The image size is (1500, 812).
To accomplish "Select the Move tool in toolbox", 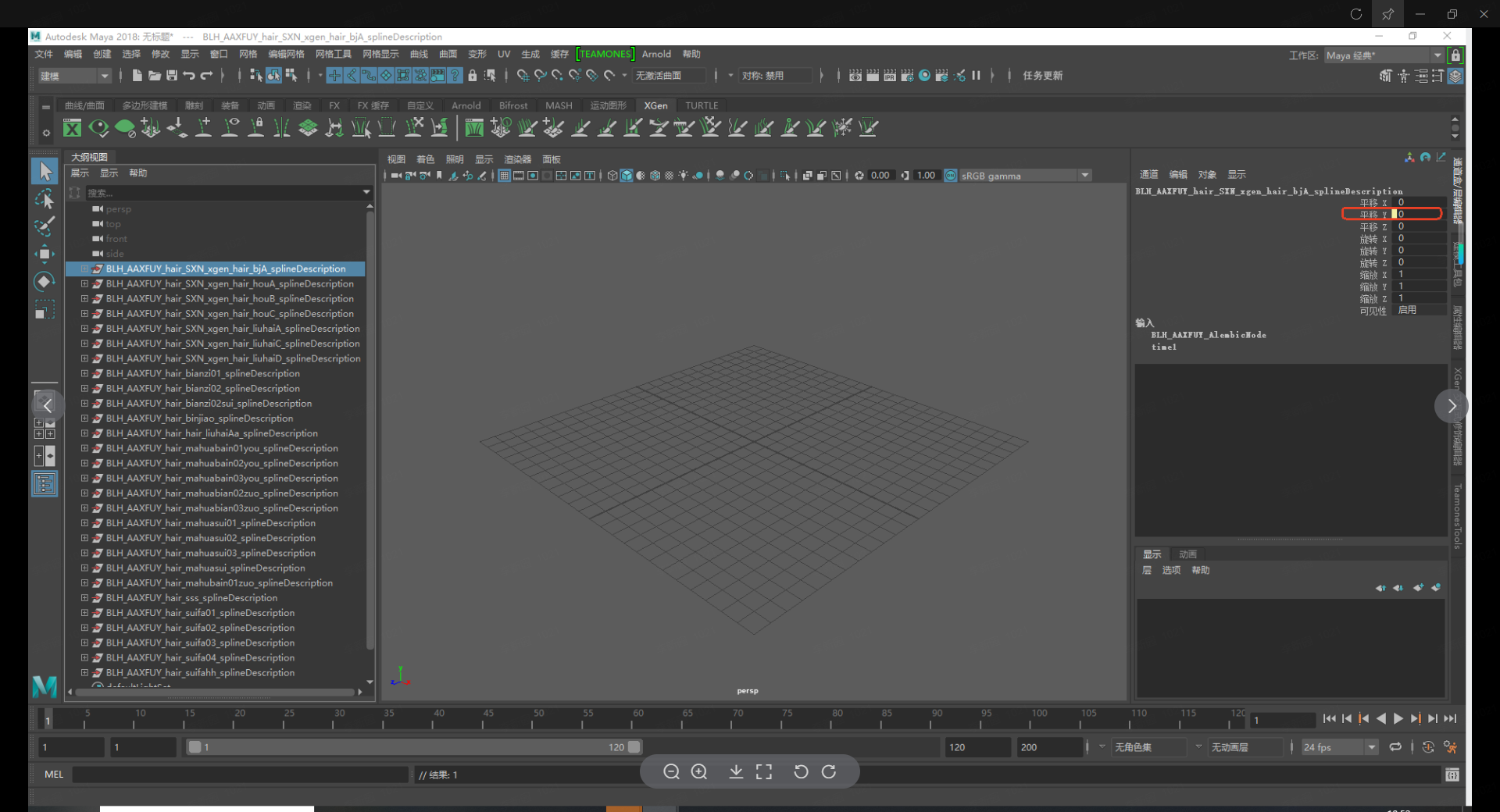I will pyautogui.click(x=45, y=254).
